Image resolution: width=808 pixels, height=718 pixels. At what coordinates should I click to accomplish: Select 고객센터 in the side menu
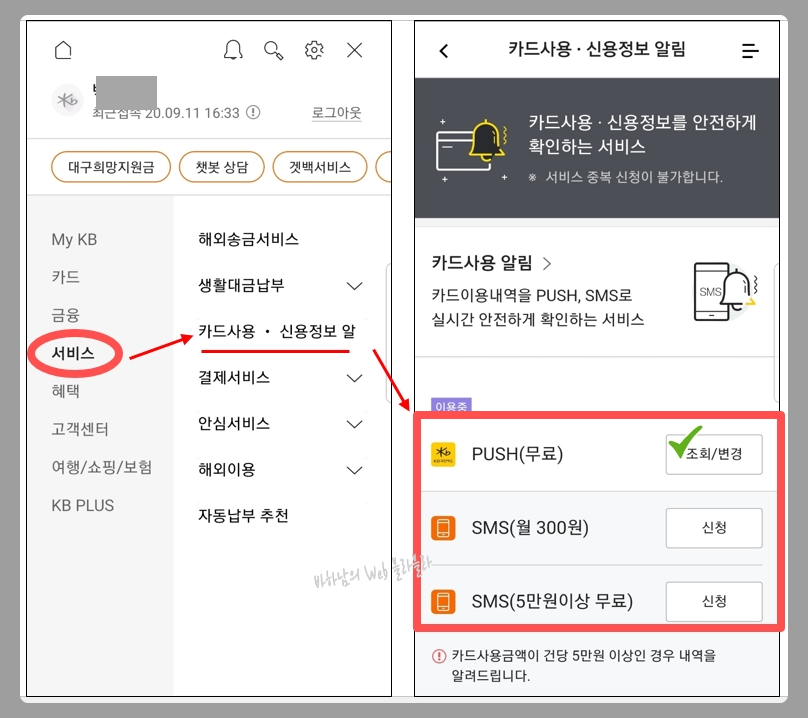pos(80,429)
